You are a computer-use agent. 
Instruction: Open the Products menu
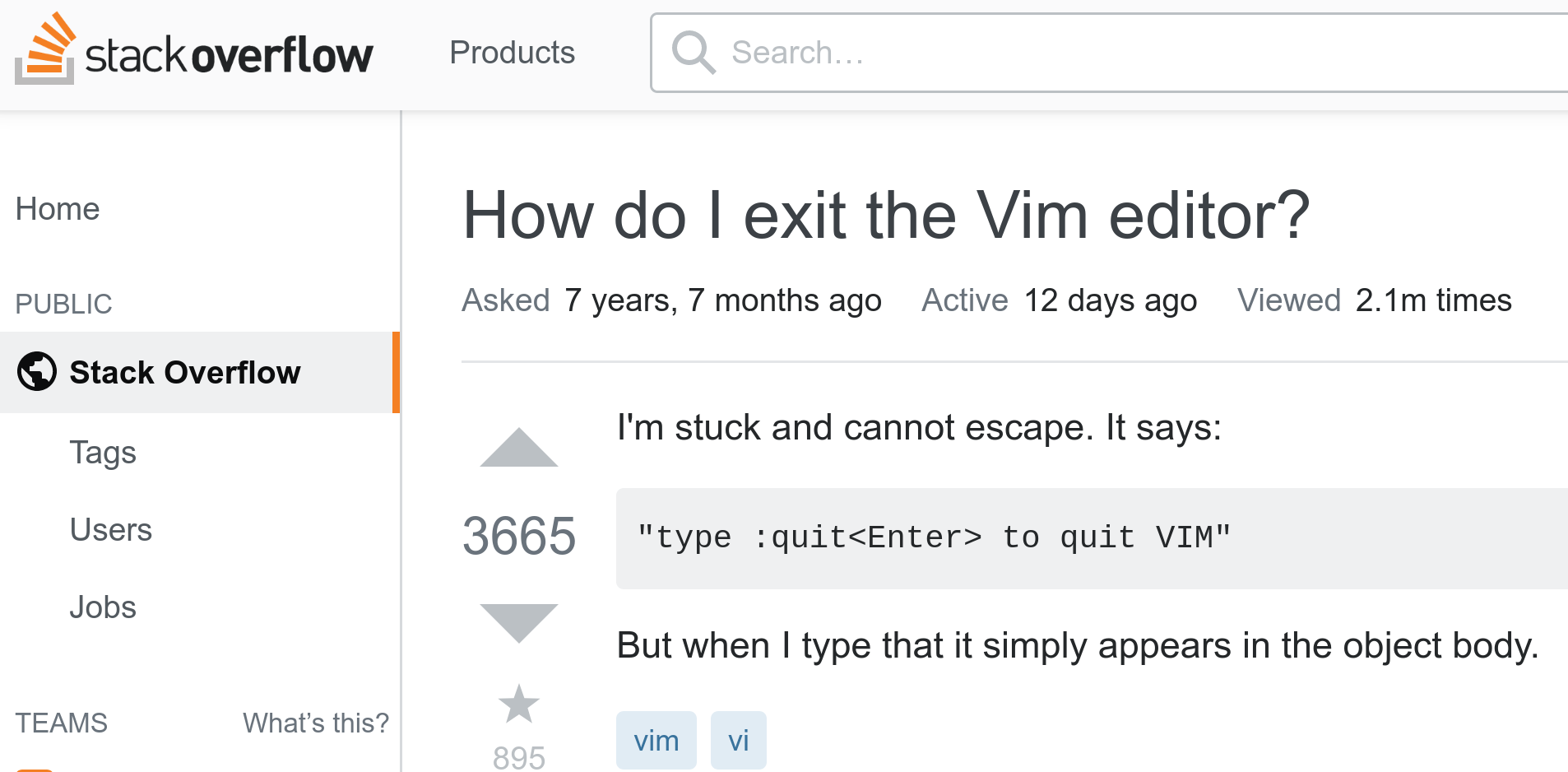click(512, 53)
